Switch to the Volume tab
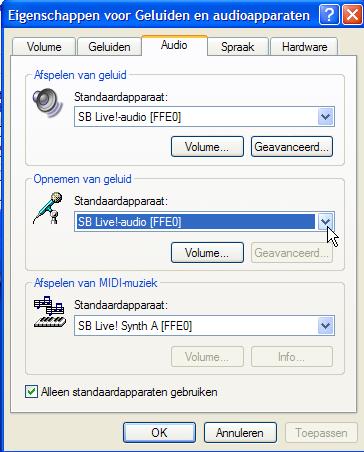 click(x=44, y=47)
